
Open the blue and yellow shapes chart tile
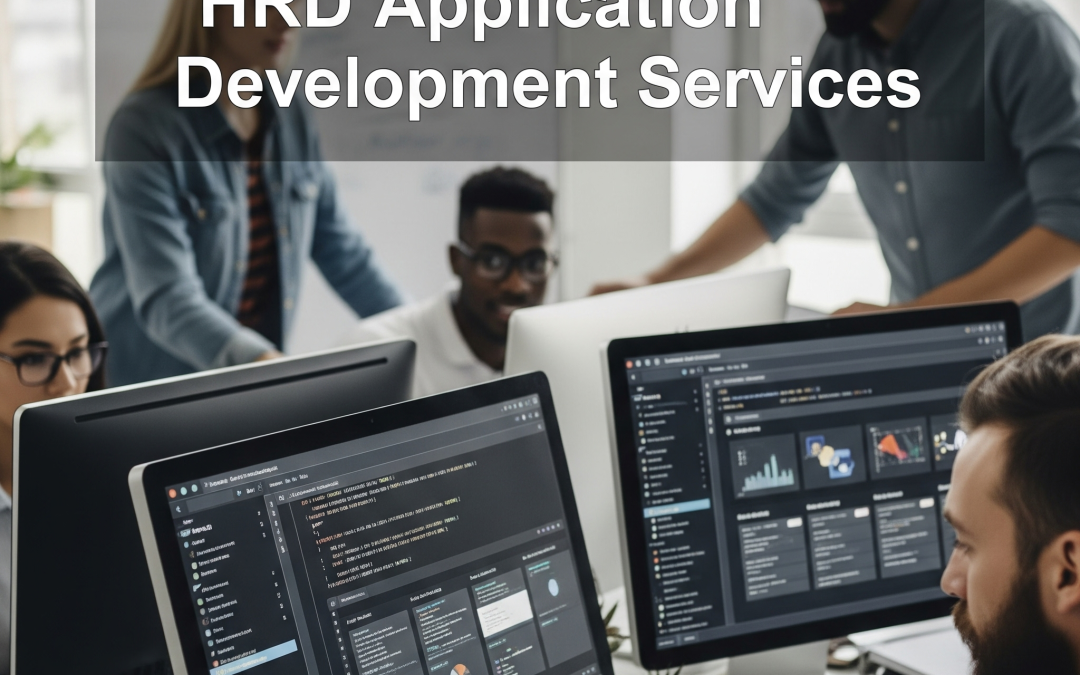point(832,456)
